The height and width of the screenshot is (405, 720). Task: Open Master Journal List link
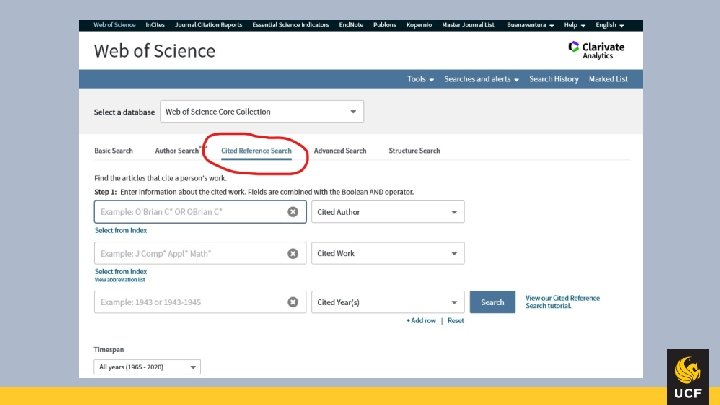pyautogui.click(x=468, y=25)
